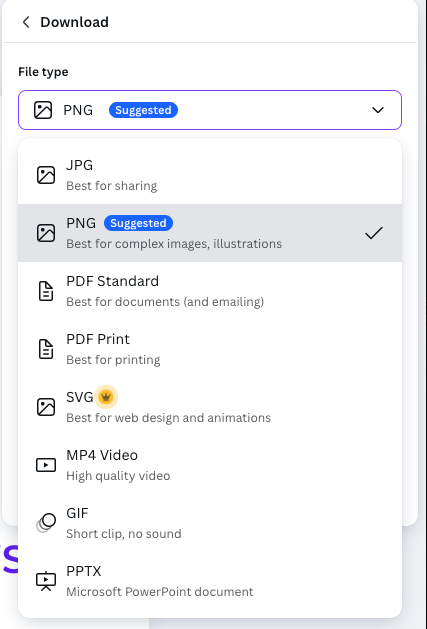Open the PNG file type combo box

click(210, 110)
